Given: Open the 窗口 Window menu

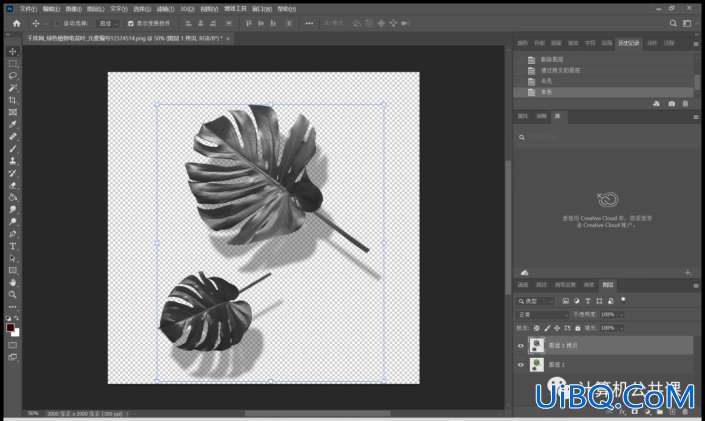Looking at the screenshot, I should (x=261, y=9).
